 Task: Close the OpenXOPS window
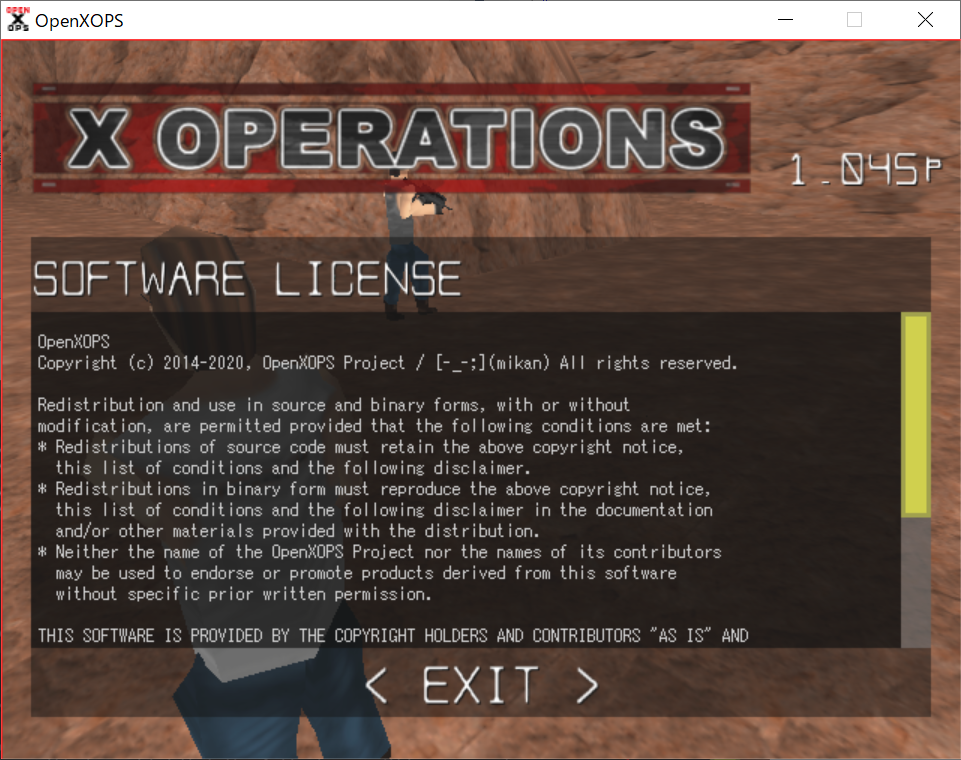coord(925,20)
